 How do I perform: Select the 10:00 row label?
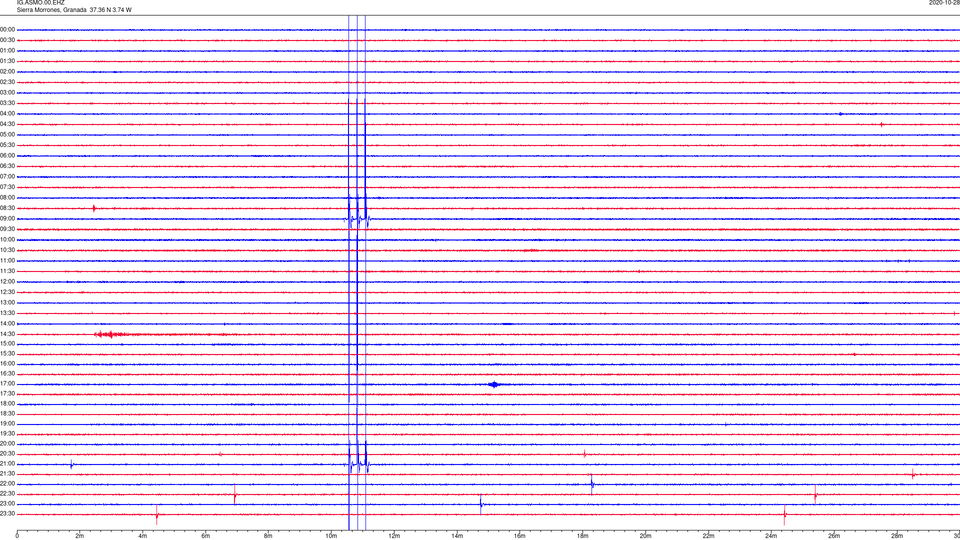[7, 239]
